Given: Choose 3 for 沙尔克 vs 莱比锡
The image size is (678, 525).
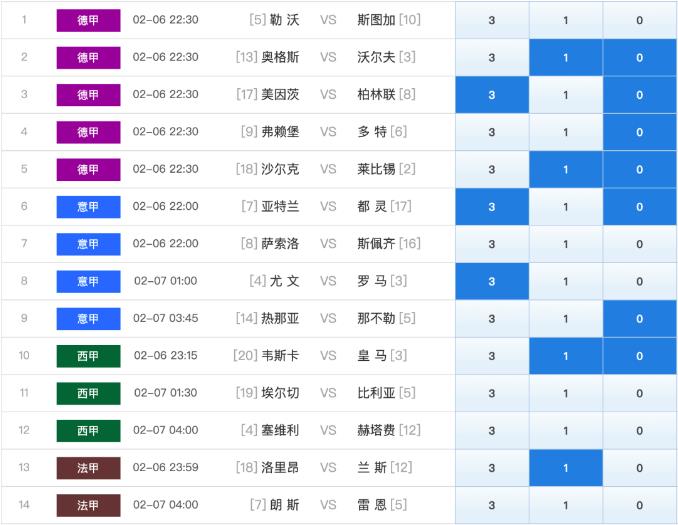Looking at the screenshot, I should [492, 169].
